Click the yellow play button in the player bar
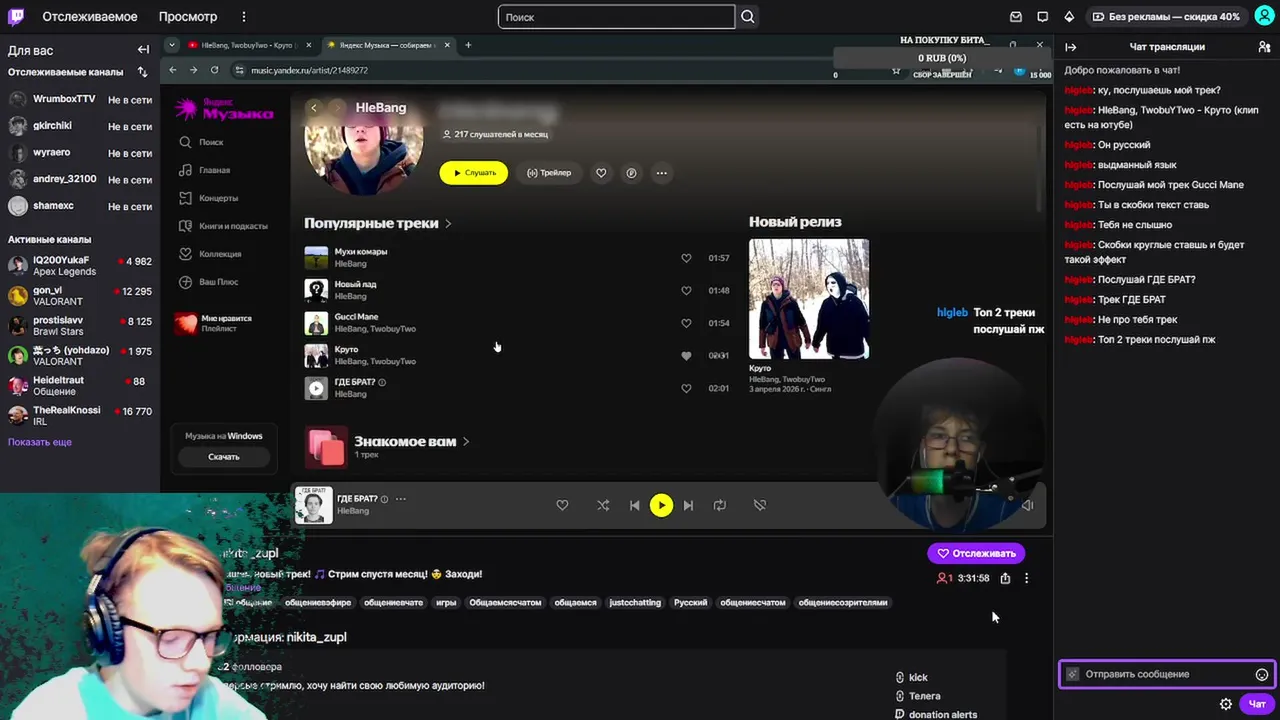Image resolution: width=1280 pixels, height=720 pixels. 661,505
